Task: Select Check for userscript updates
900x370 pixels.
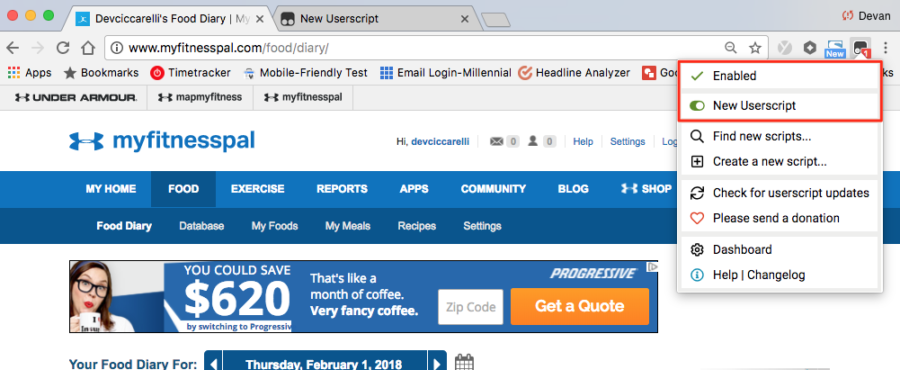Action: [x=779, y=193]
